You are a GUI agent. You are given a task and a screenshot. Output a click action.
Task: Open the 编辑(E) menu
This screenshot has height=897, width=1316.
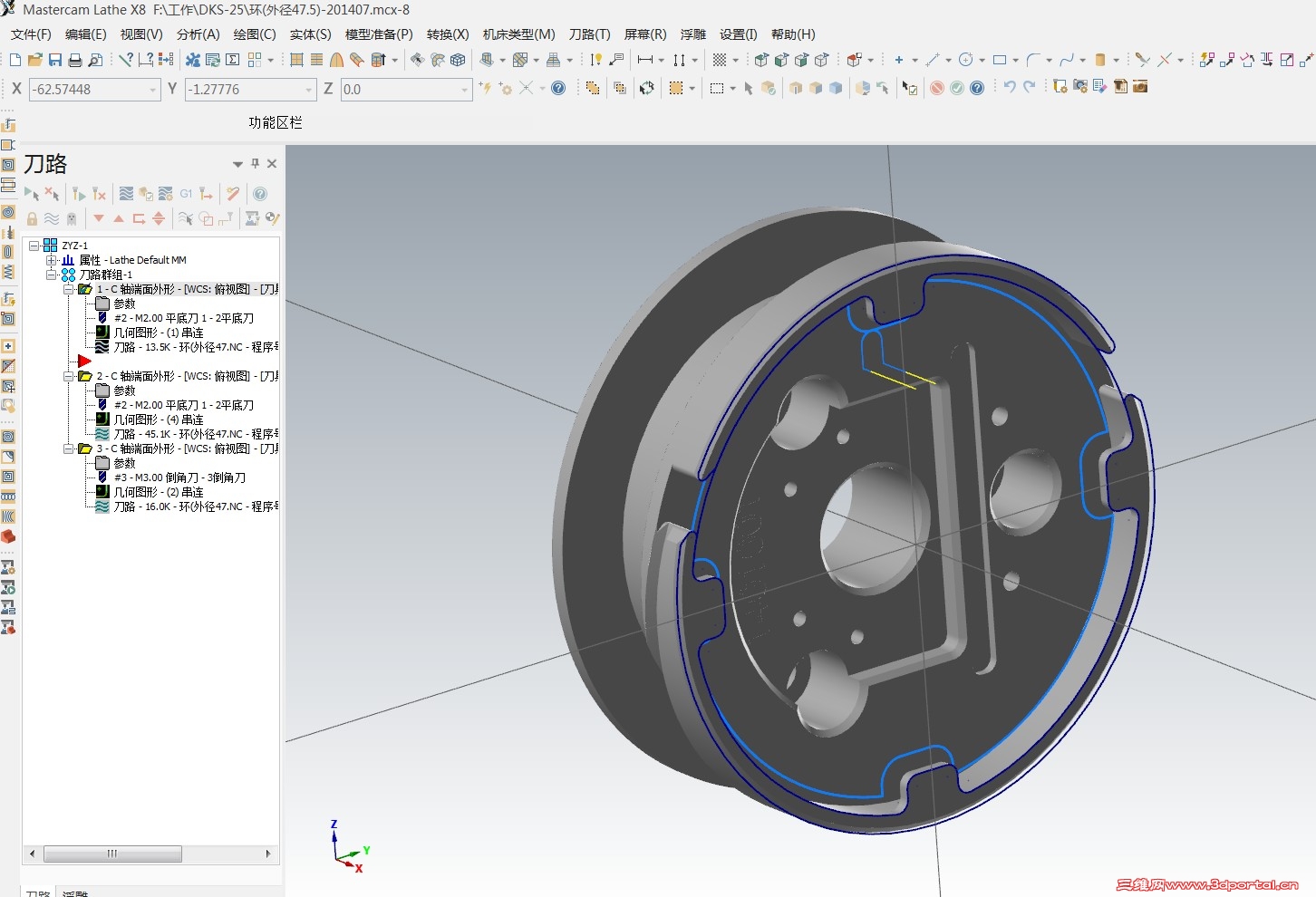coord(85,34)
